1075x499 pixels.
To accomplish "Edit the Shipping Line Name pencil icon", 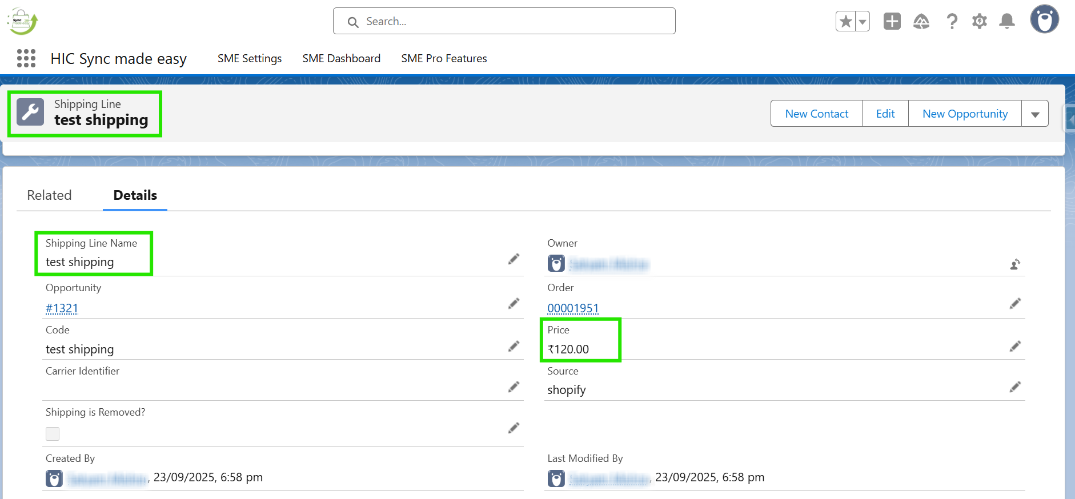I will (x=514, y=259).
